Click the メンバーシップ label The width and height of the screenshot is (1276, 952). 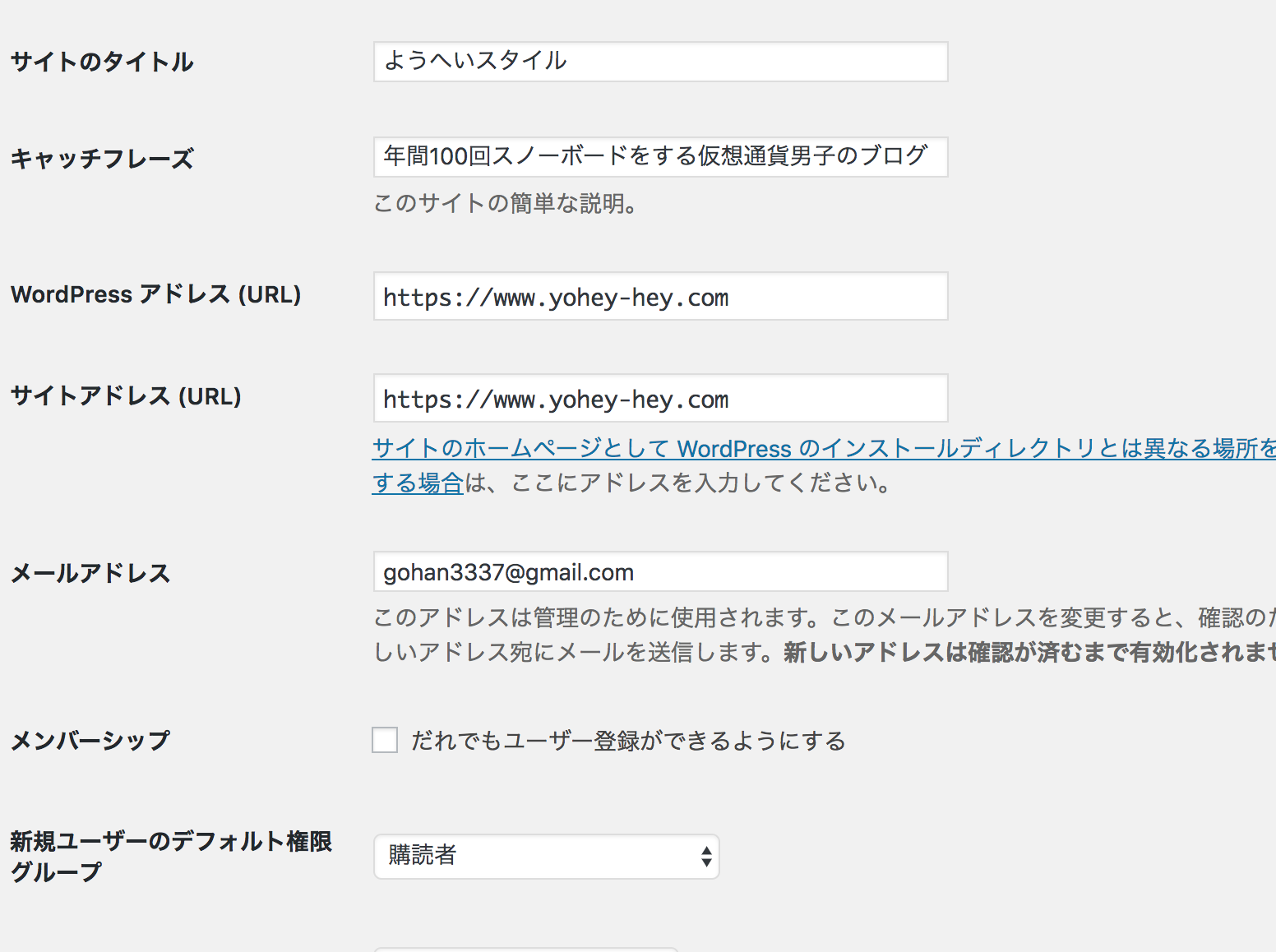click(90, 741)
